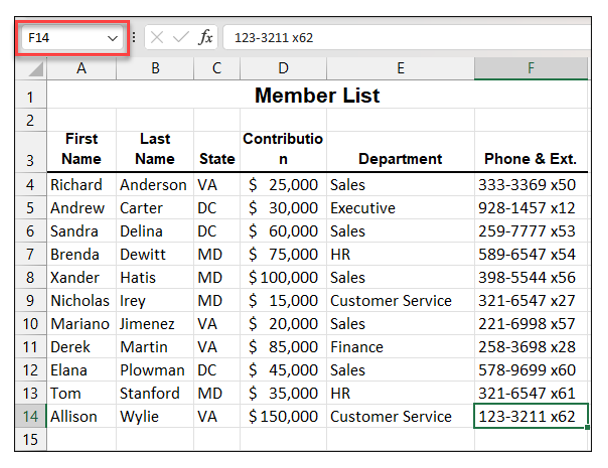Expand the Name Box dropdown arrow
Image resolution: width=608 pixels, height=468 pixels.
pos(112,38)
